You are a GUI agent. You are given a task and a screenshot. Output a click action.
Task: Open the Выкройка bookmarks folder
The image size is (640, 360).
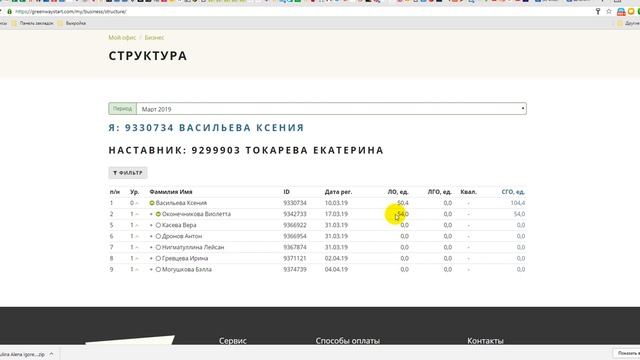(x=72, y=23)
